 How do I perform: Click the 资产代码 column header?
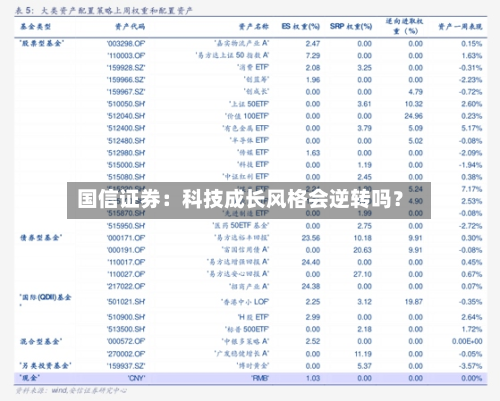(130, 26)
